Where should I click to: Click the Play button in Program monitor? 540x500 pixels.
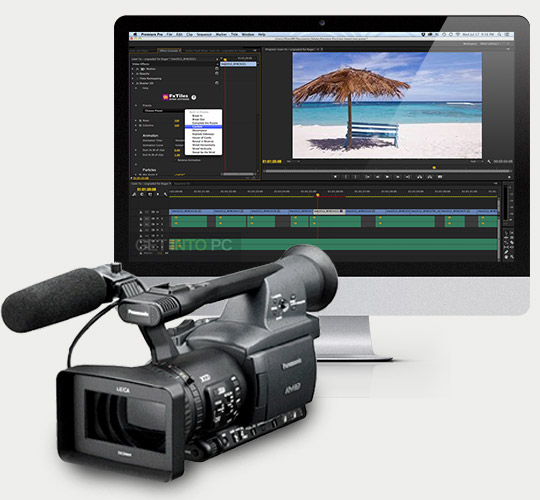click(387, 177)
